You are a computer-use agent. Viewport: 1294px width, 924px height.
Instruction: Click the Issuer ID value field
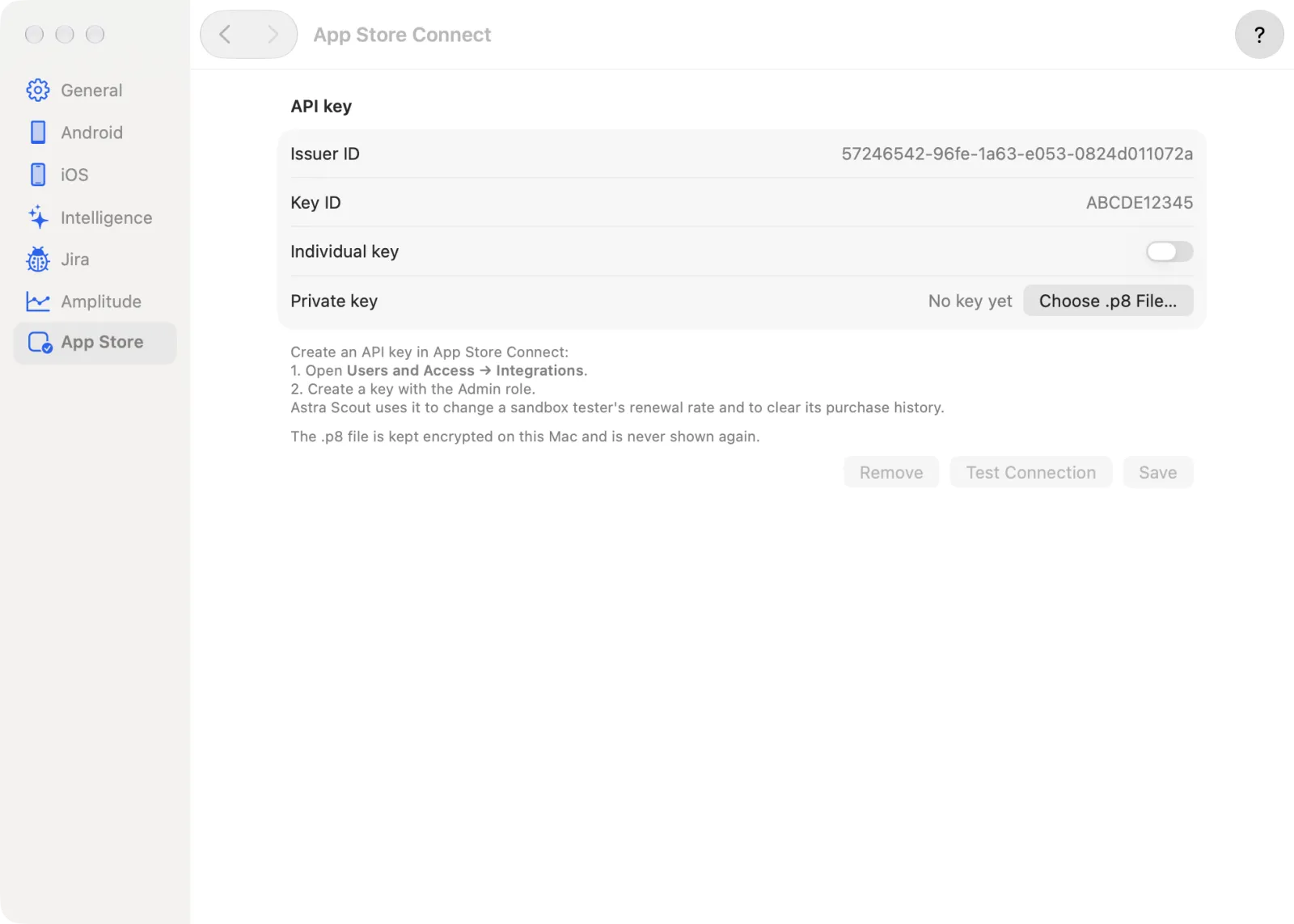(1017, 154)
